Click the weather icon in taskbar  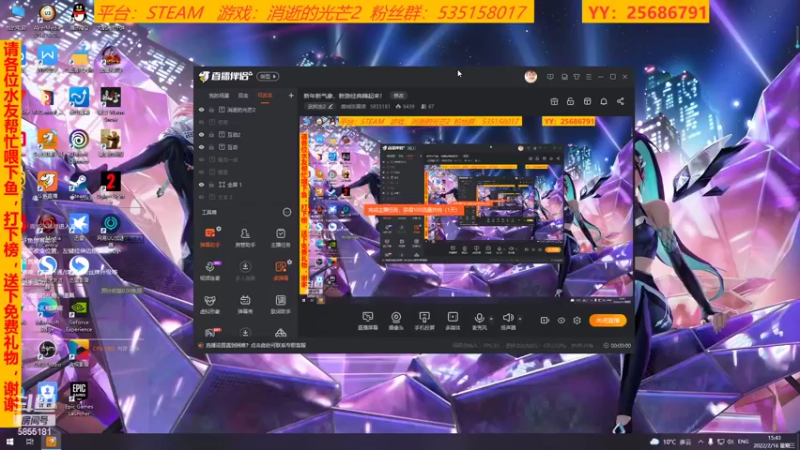pyautogui.click(x=655, y=442)
